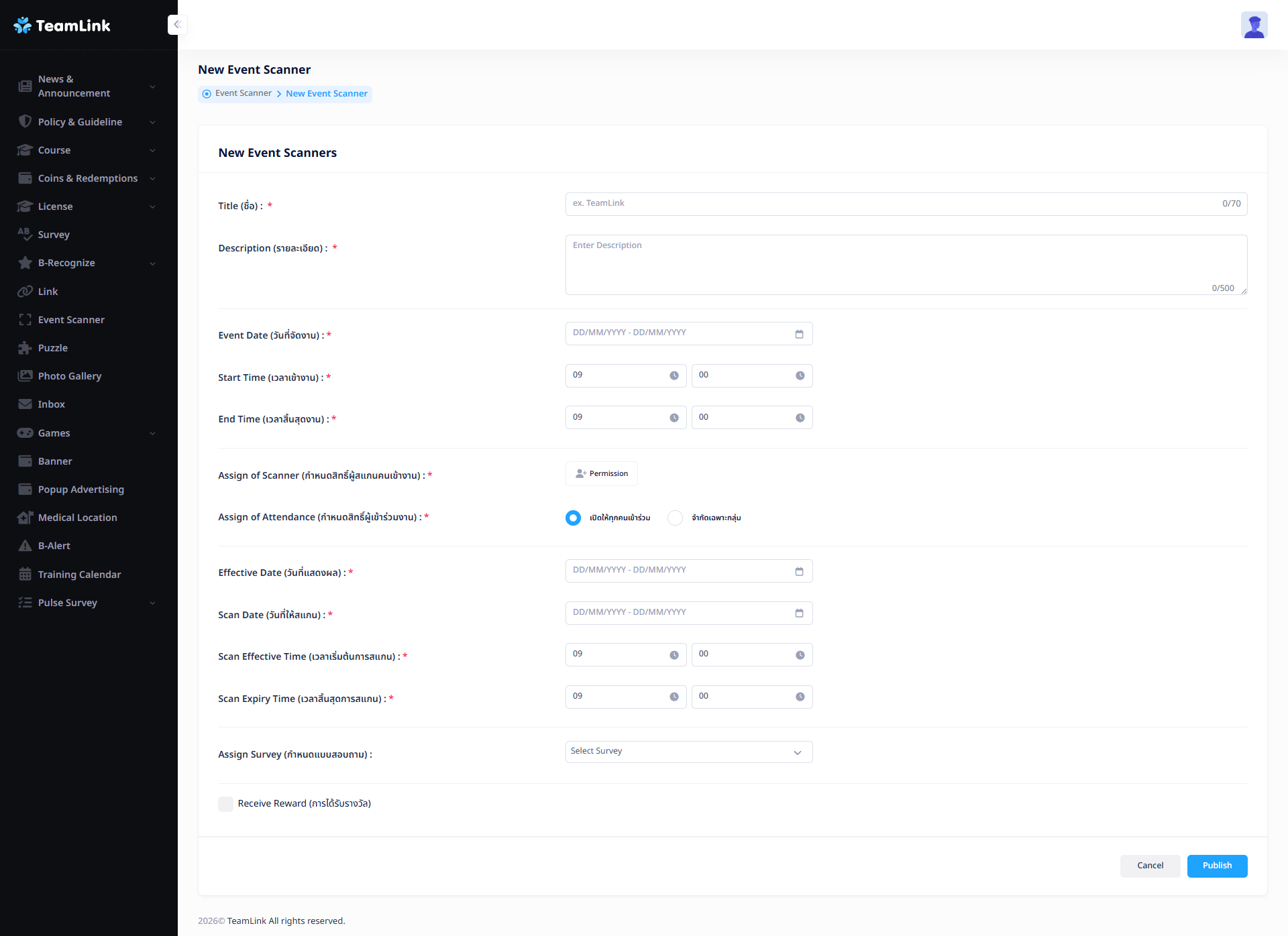The height and width of the screenshot is (936, 1288).
Task: Go to Training Calendar in sidebar
Action: pos(79,575)
